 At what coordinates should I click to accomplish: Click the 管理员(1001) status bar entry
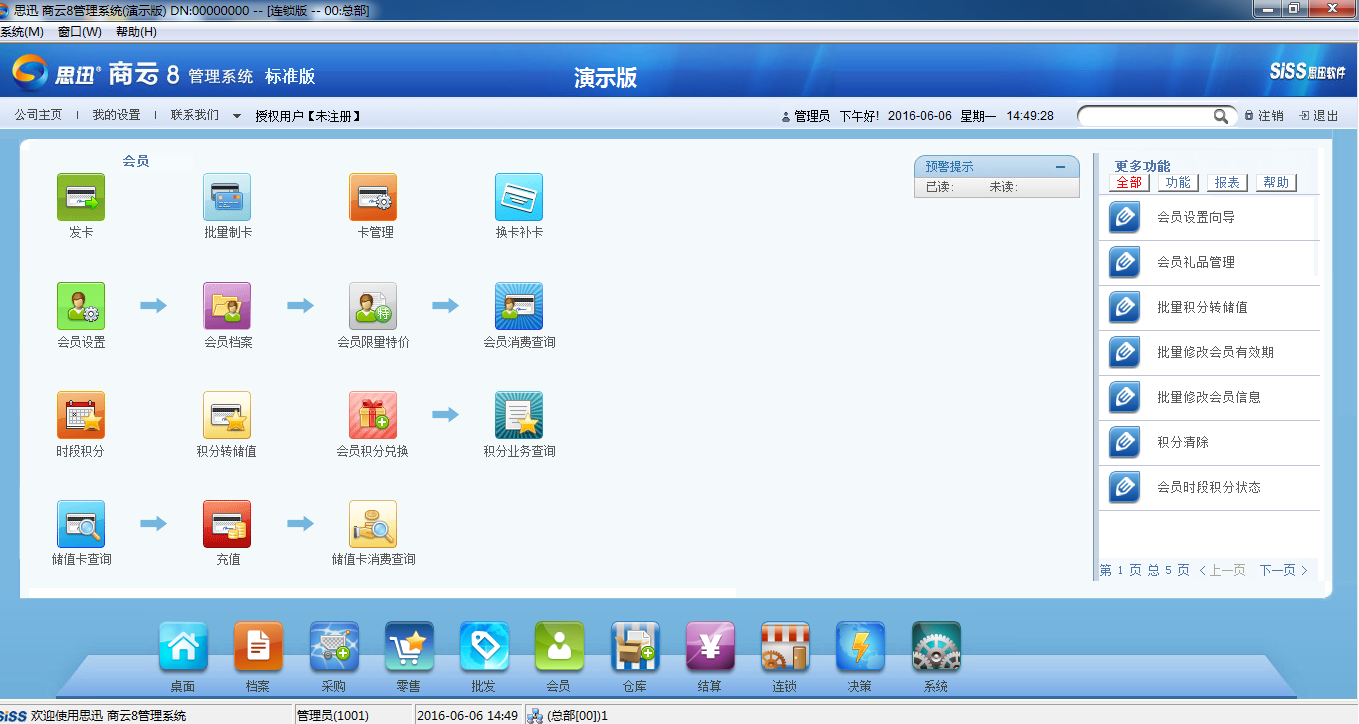333,716
